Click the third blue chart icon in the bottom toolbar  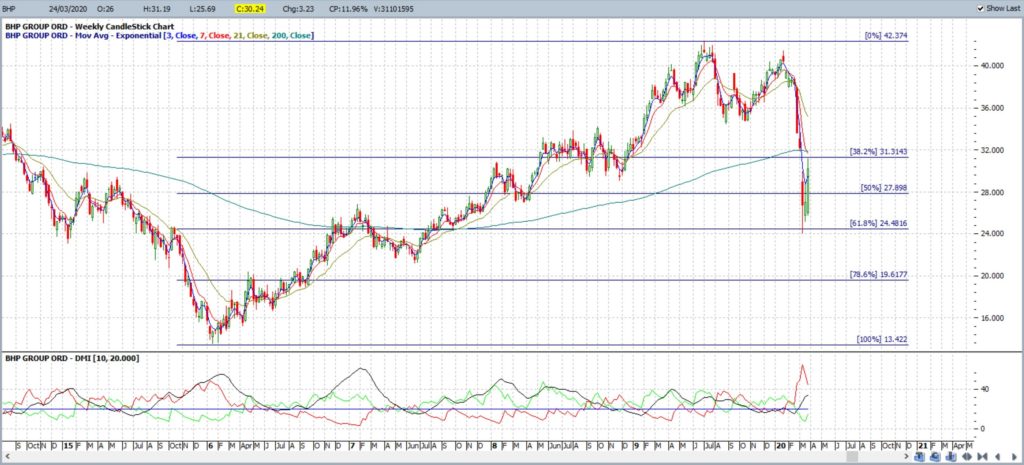tap(951, 457)
